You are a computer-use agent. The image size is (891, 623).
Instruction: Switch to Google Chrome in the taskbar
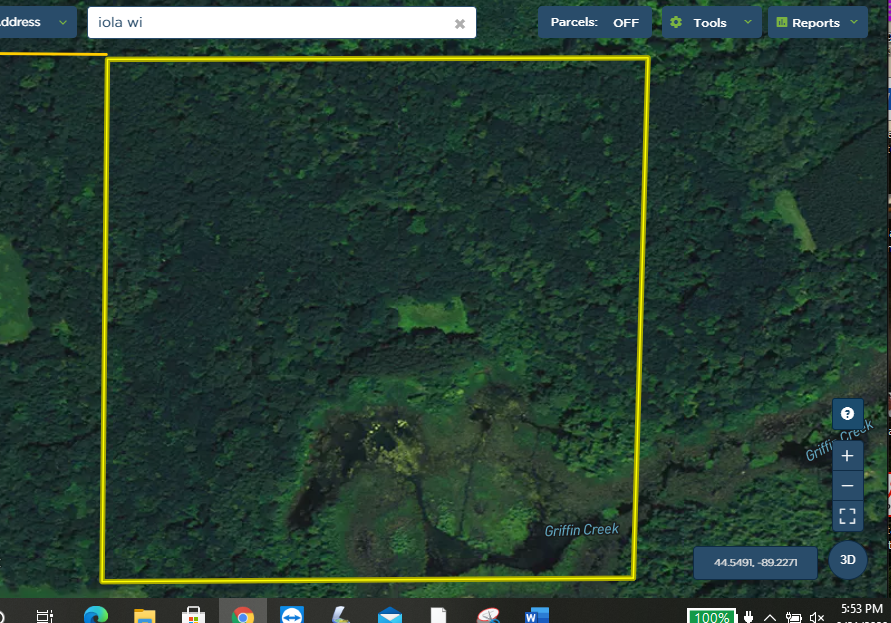(242, 615)
